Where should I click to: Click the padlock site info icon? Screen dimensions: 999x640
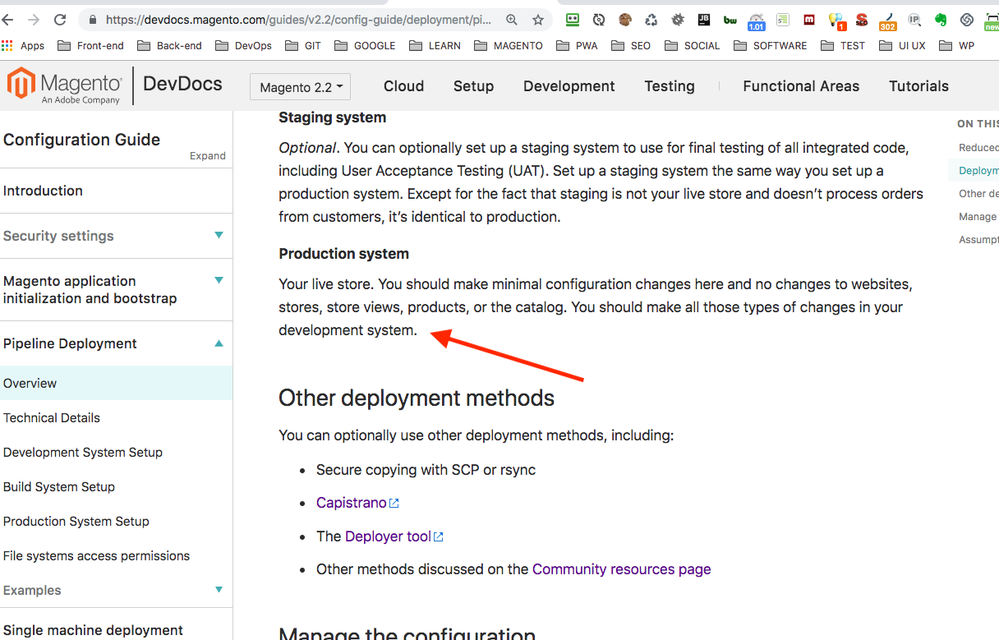pyautogui.click(x=92, y=20)
